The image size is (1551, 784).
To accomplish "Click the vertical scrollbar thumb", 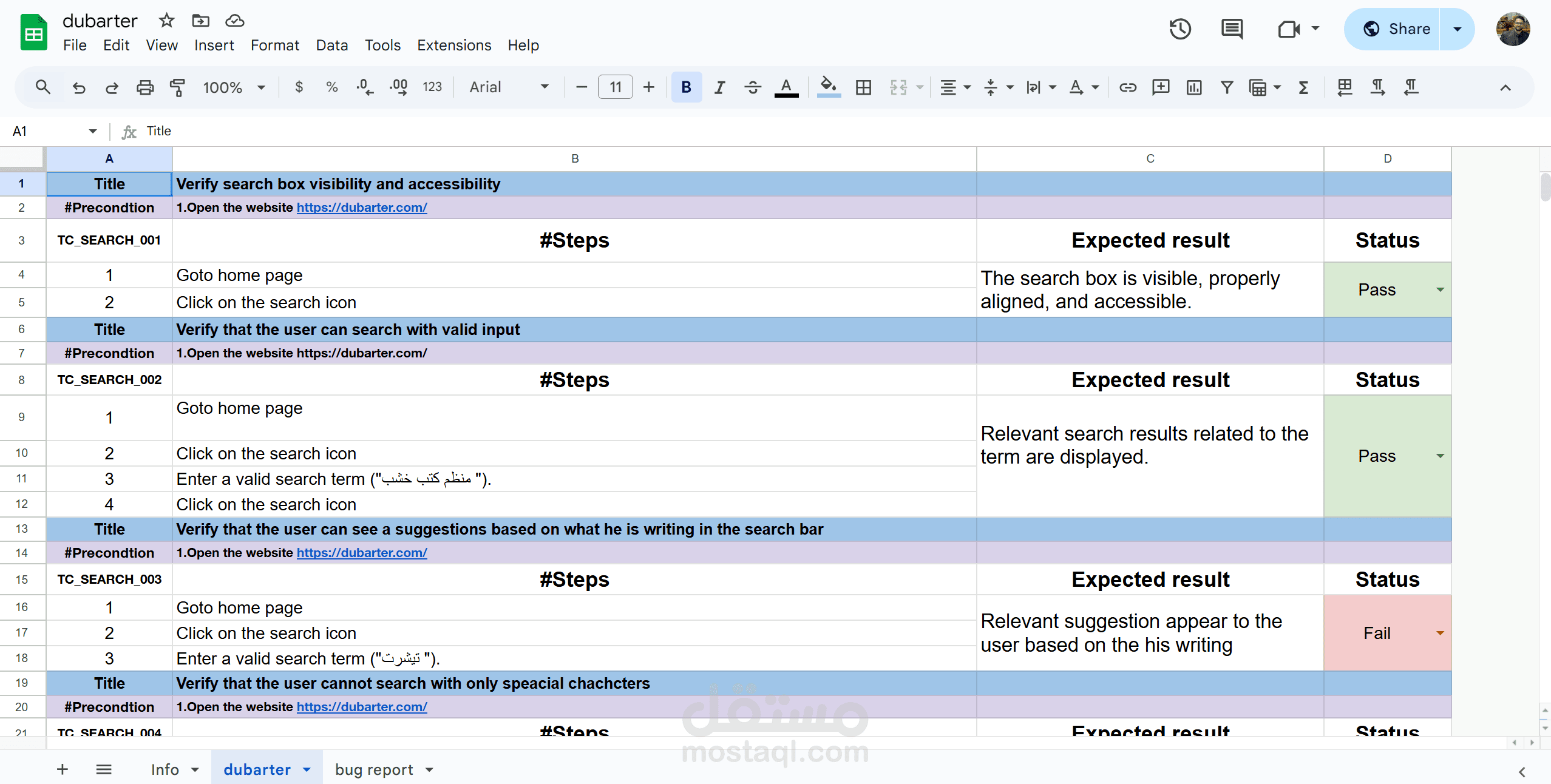I will [1546, 186].
